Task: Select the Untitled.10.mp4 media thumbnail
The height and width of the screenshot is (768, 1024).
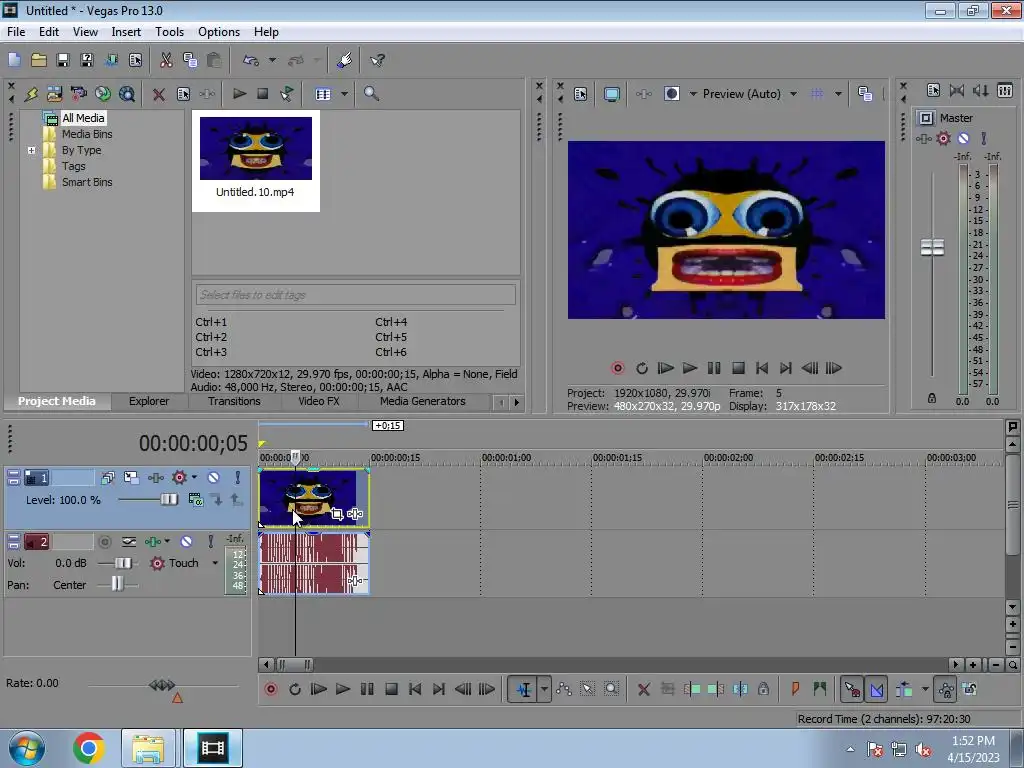Action: (256, 161)
